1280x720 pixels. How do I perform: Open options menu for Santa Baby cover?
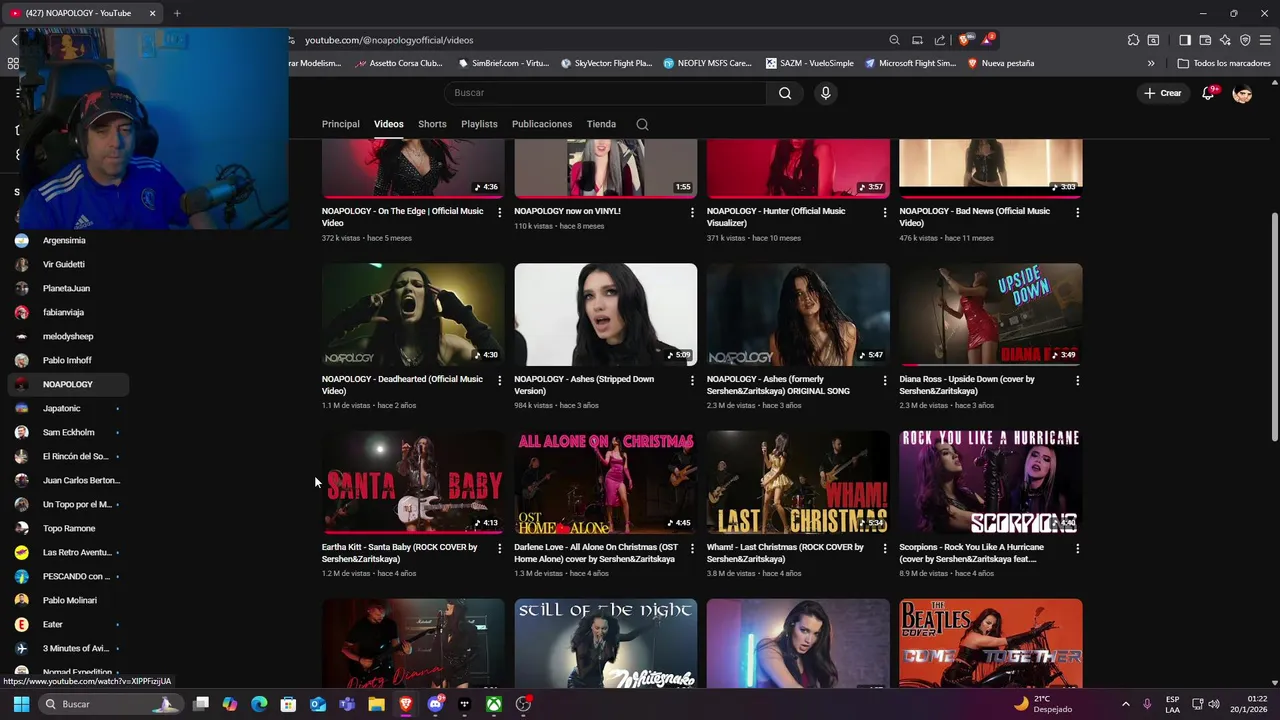coord(500,548)
